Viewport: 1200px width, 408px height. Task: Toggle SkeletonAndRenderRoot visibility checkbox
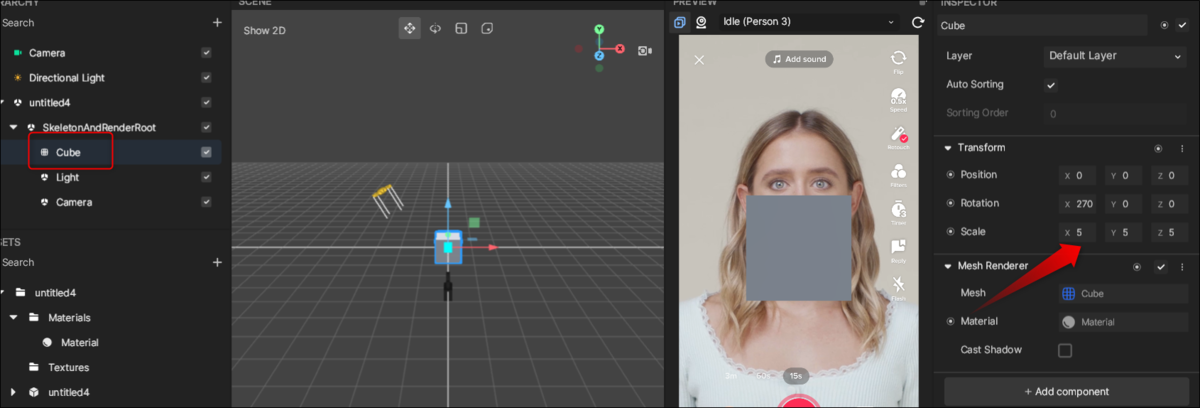click(x=206, y=127)
